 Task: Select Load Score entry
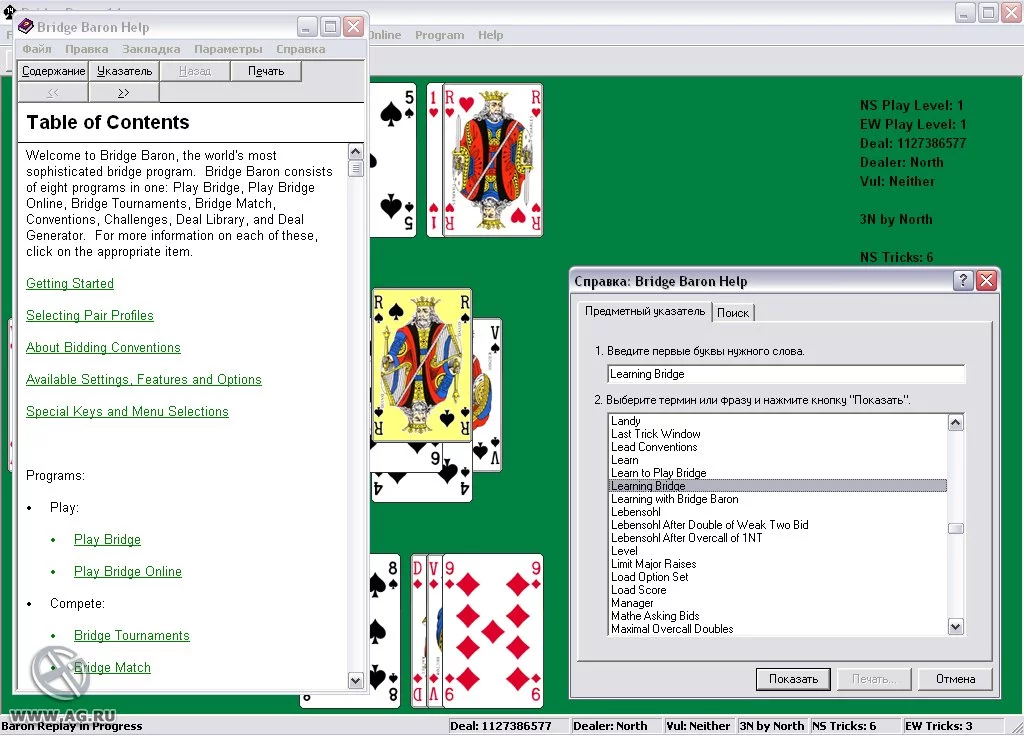(x=638, y=590)
